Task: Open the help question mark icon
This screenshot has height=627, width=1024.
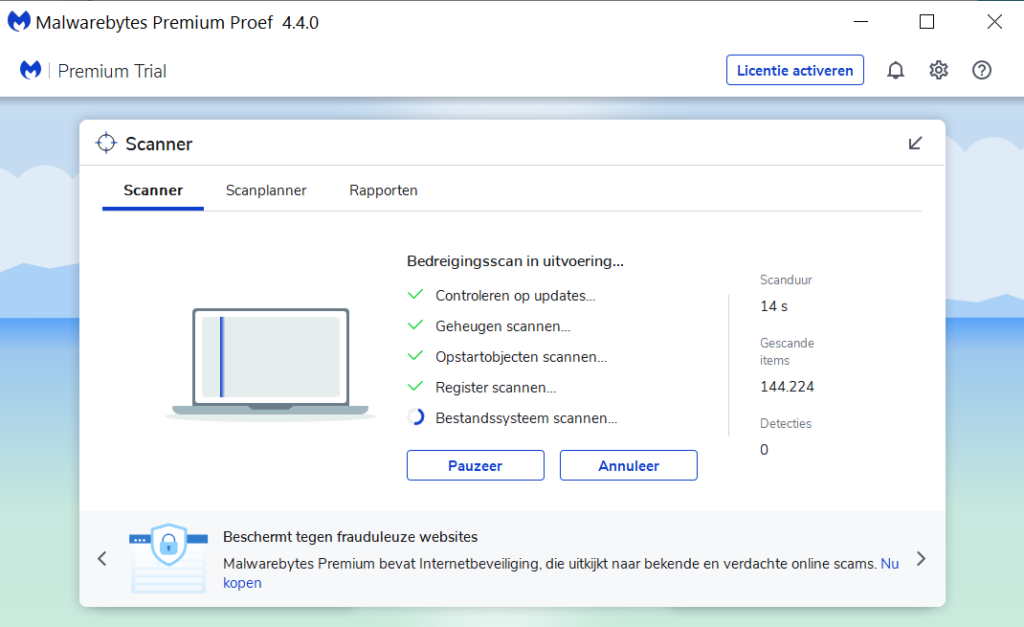Action: (982, 70)
